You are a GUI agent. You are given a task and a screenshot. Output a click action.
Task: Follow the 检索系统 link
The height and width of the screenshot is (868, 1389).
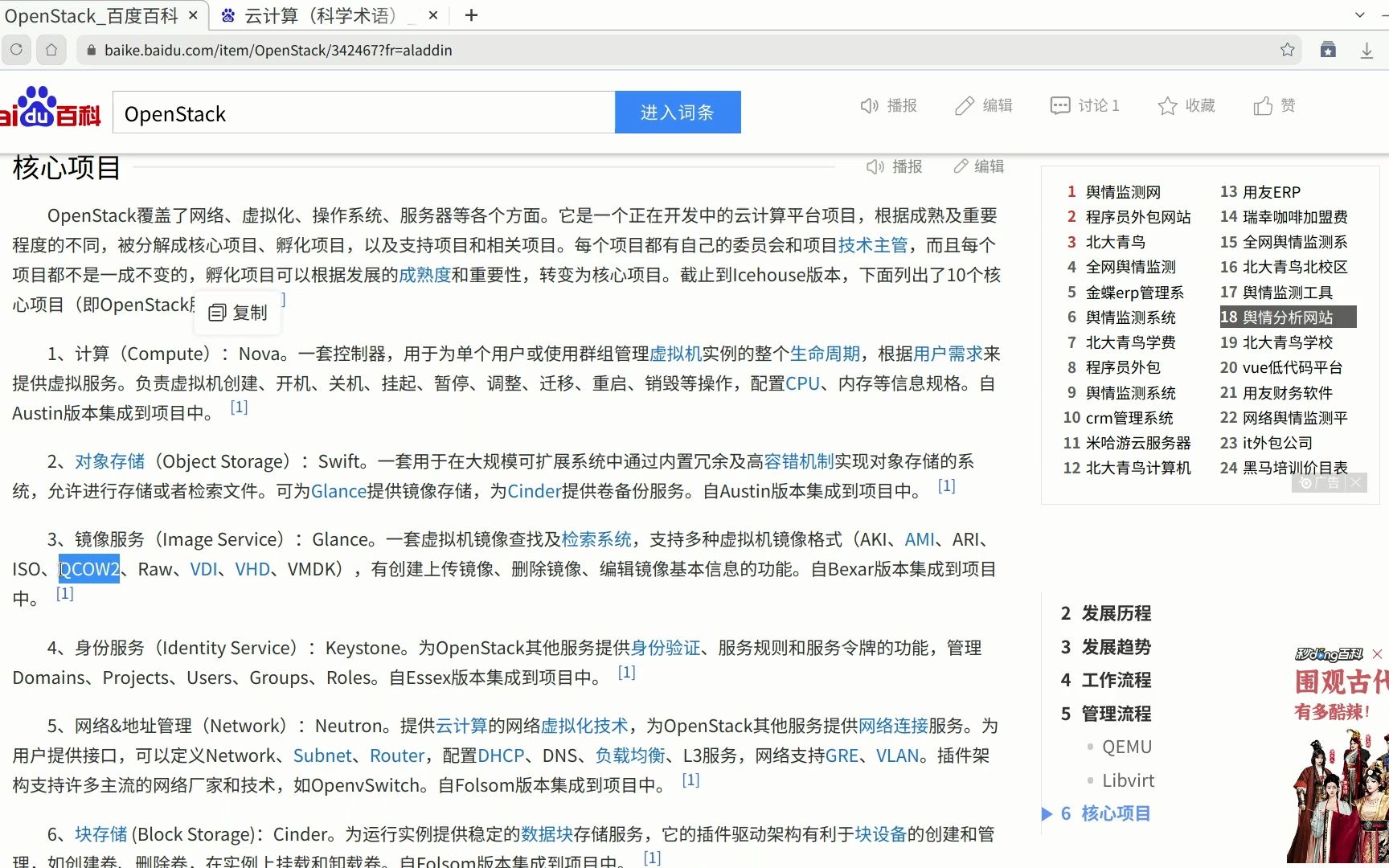596,539
